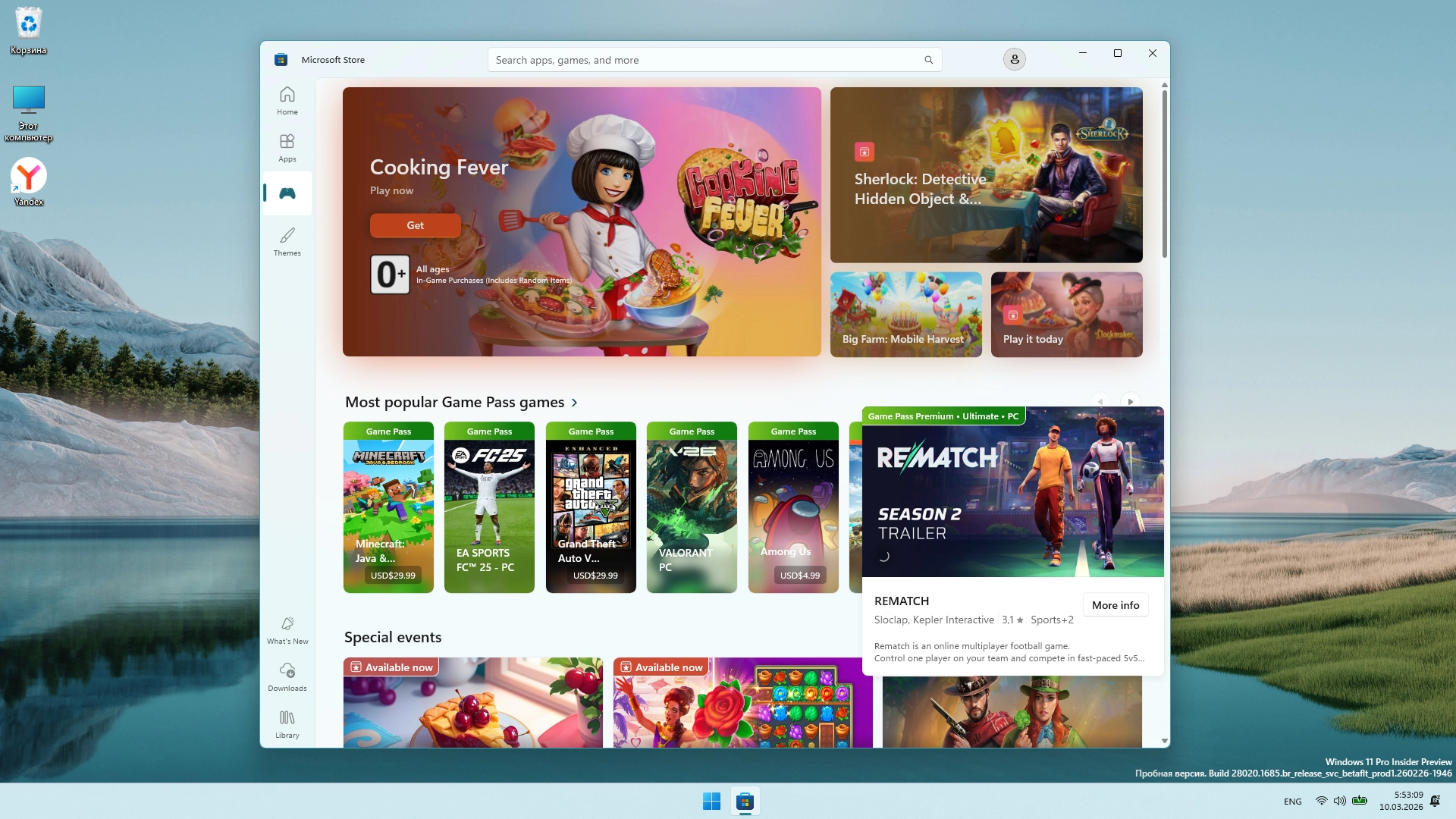
Task: Open the Among Us game tile
Action: coord(793,508)
